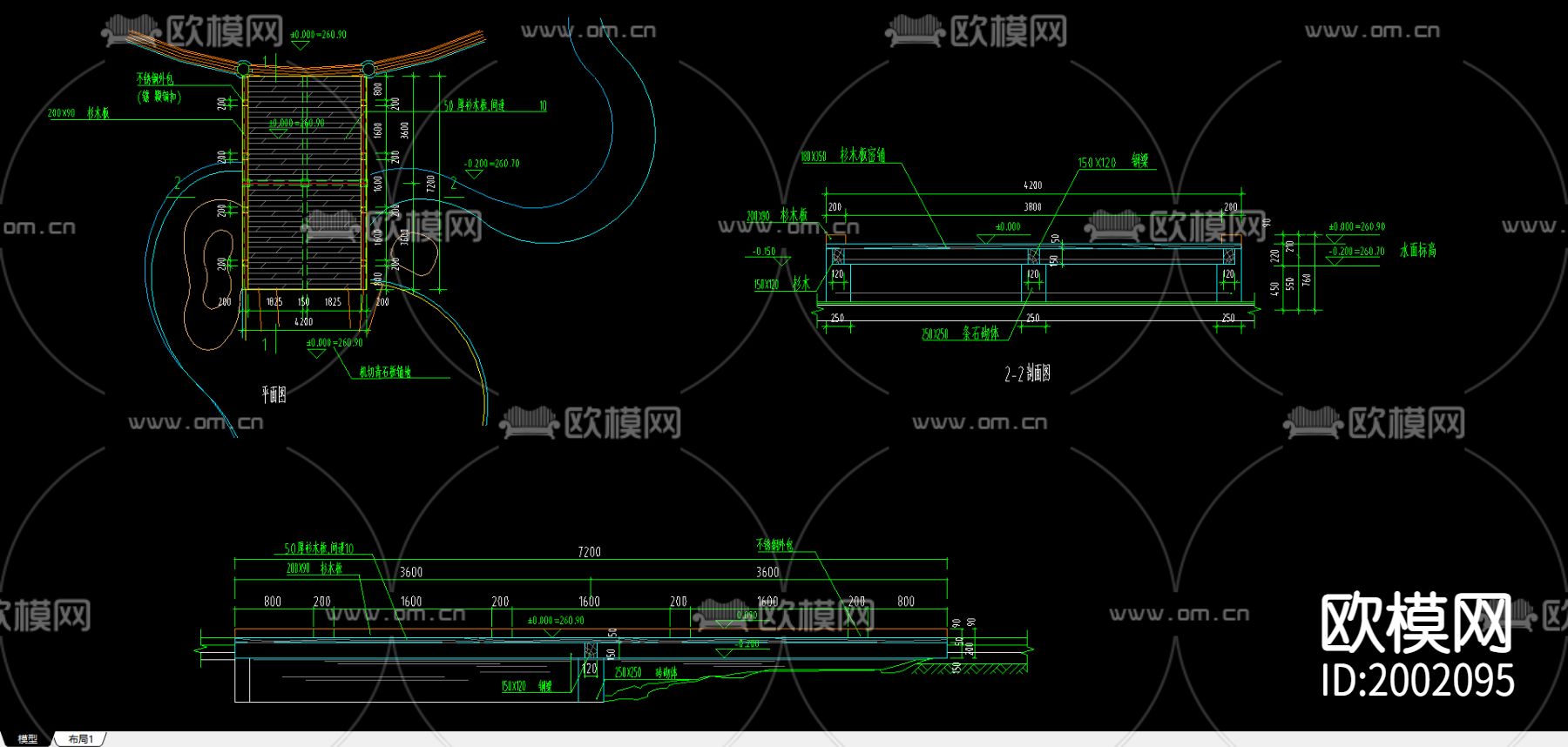1568x747 pixels.
Task: Pick the 3800 dimension in the section view
Action: 1032,207
